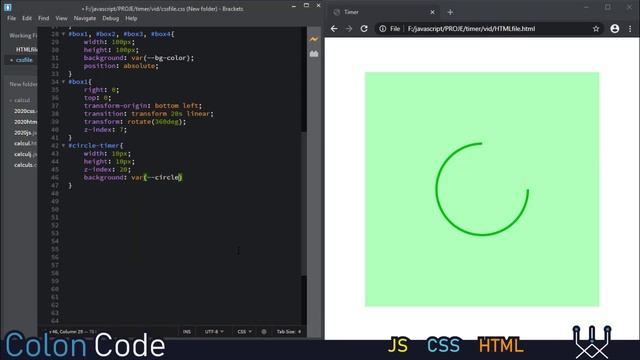
Task: Open Chrome's three-dot menu
Action: 630,29
